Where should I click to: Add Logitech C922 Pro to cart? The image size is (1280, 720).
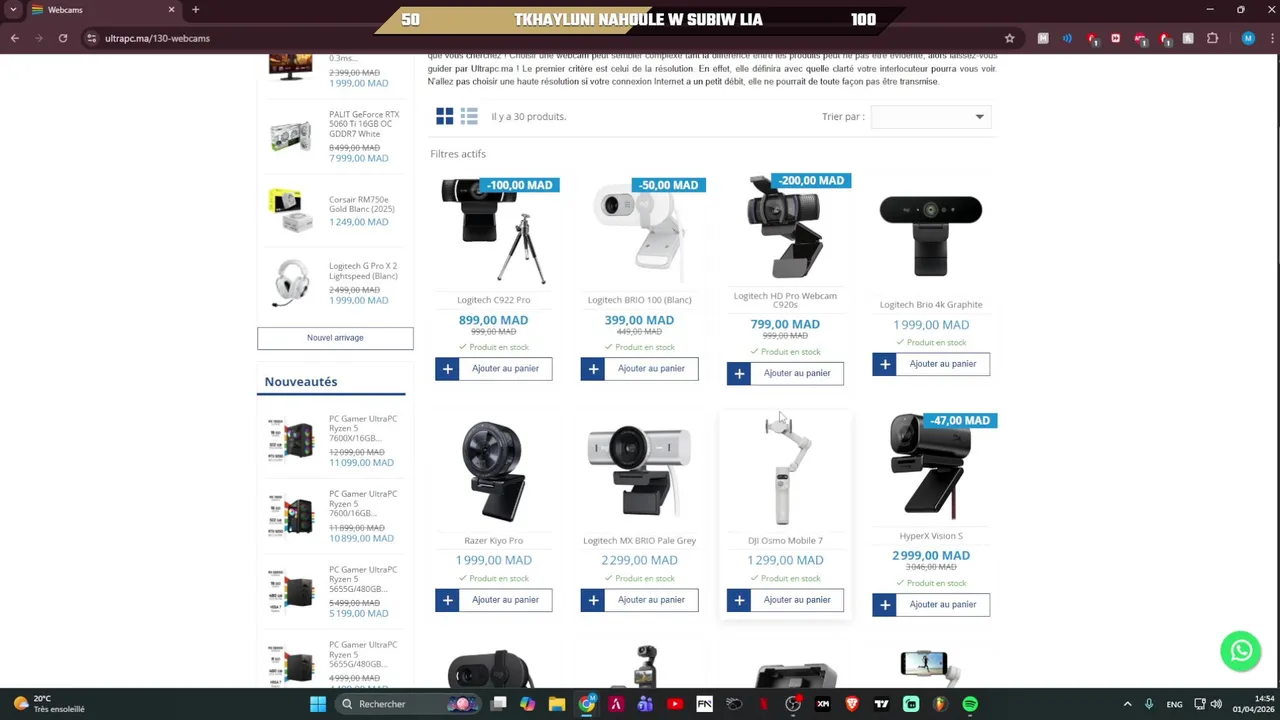tap(494, 368)
